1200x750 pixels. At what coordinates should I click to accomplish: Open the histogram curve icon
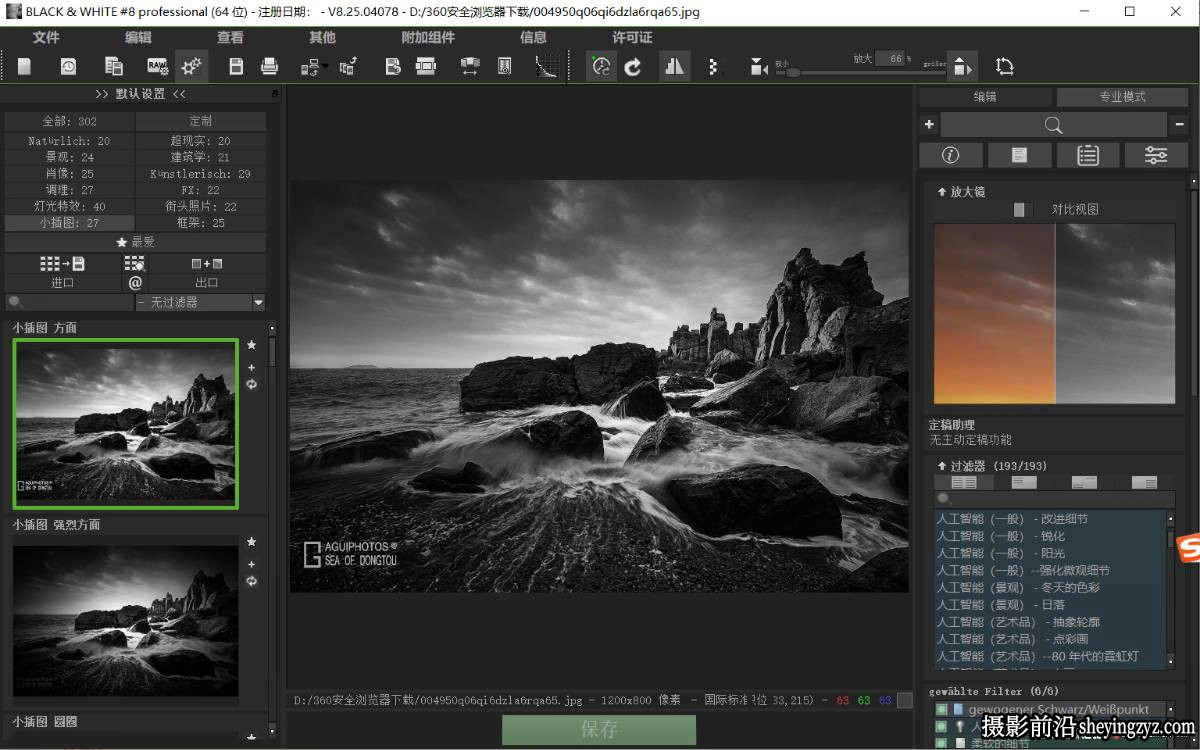pos(548,67)
